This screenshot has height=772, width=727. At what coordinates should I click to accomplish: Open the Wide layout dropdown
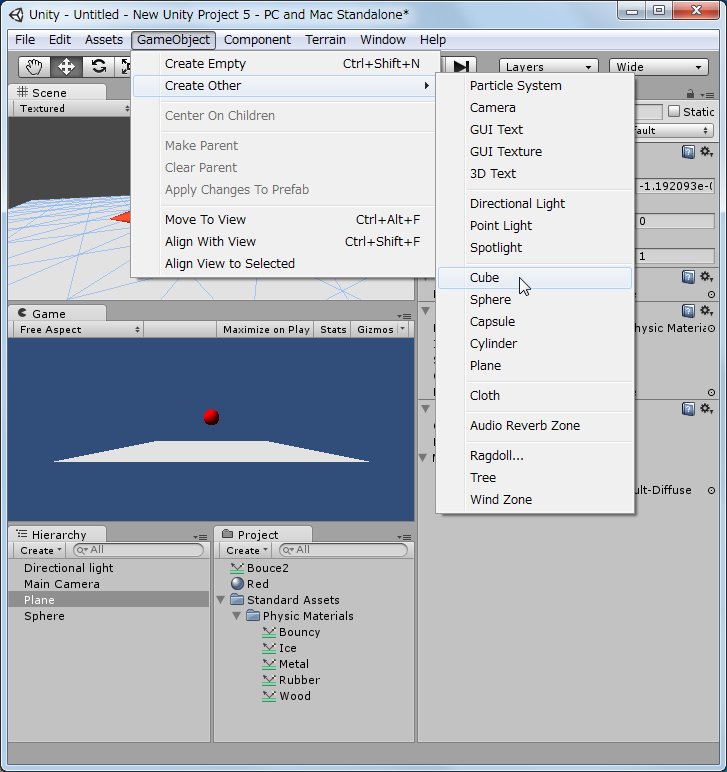click(659, 67)
